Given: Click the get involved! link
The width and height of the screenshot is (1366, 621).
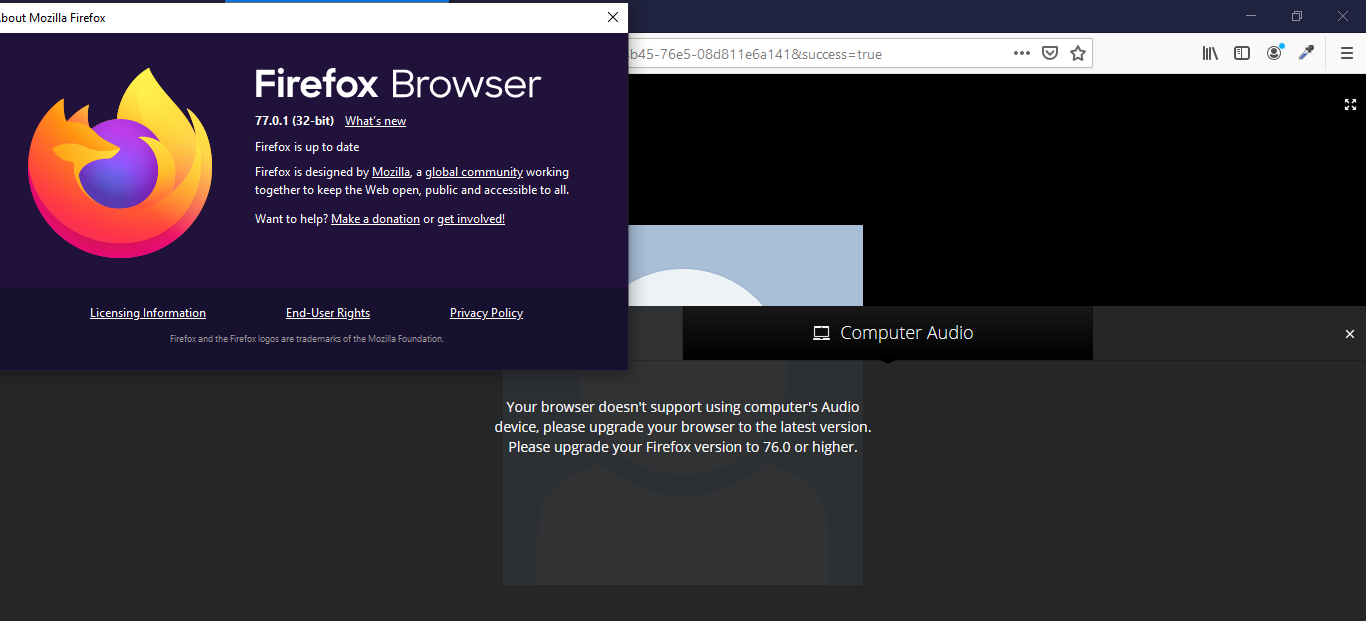Looking at the screenshot, I should [x=471, y=219].
